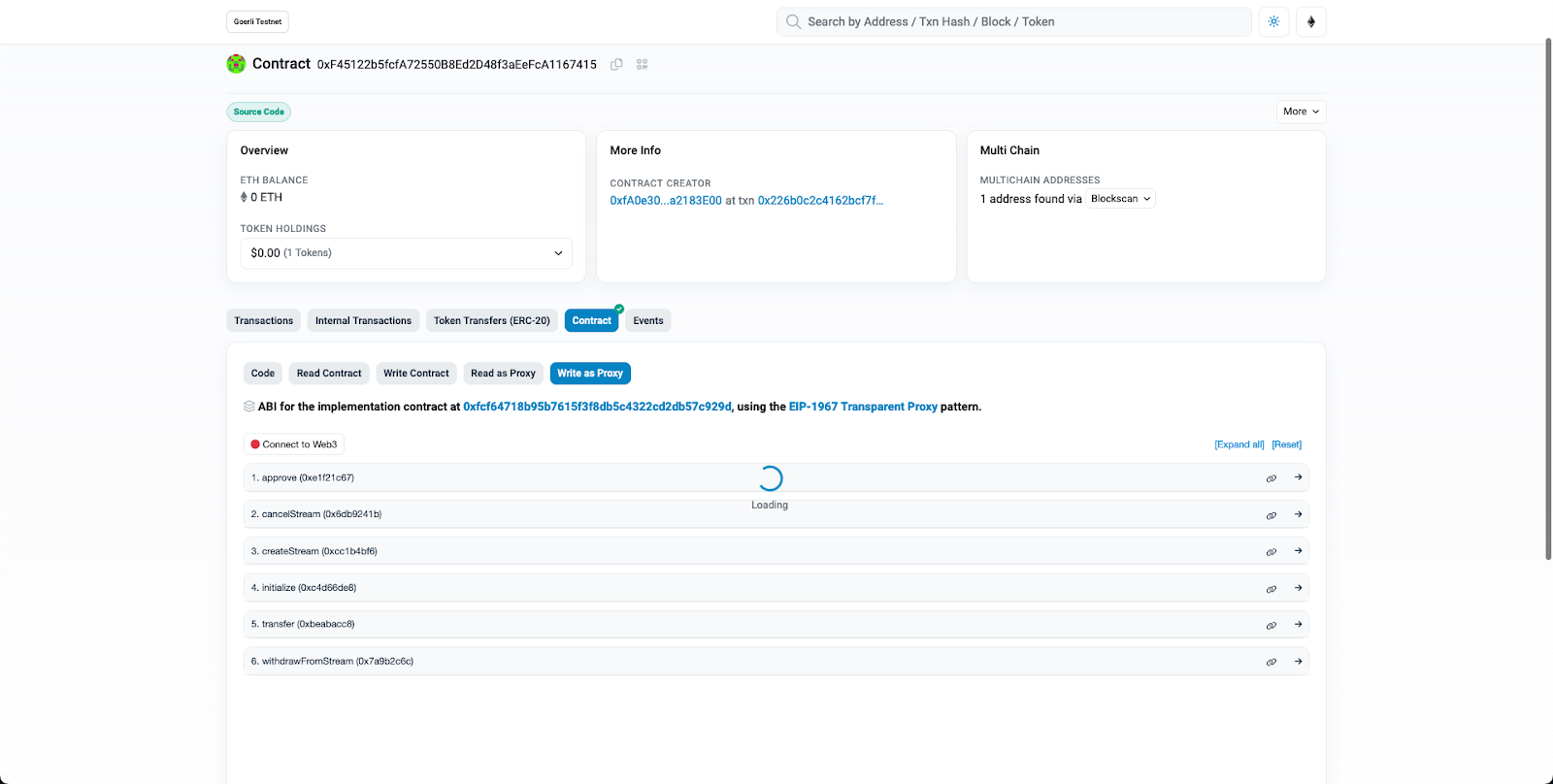Click the contract address text 0xF45122b5...
Screen dimensions: 1553x784
tap(456, 64)
